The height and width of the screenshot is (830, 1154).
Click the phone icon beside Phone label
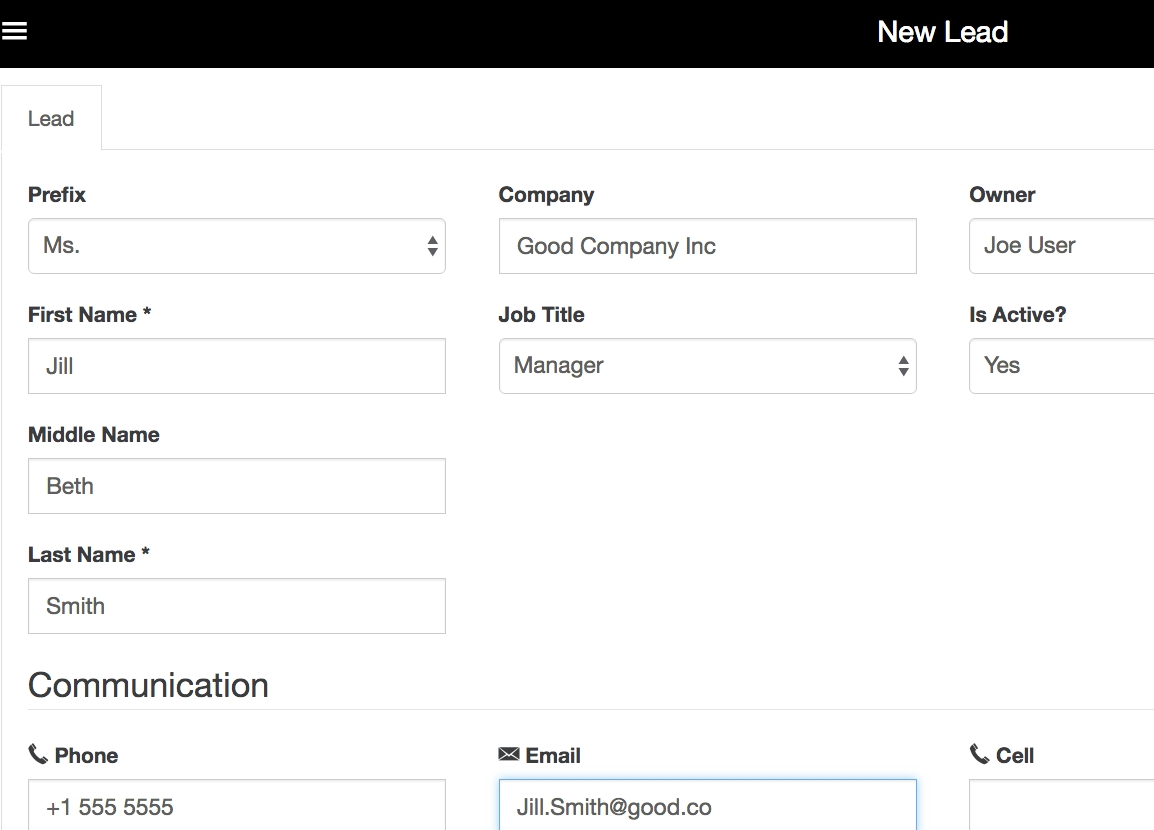(x=38, y=754)
